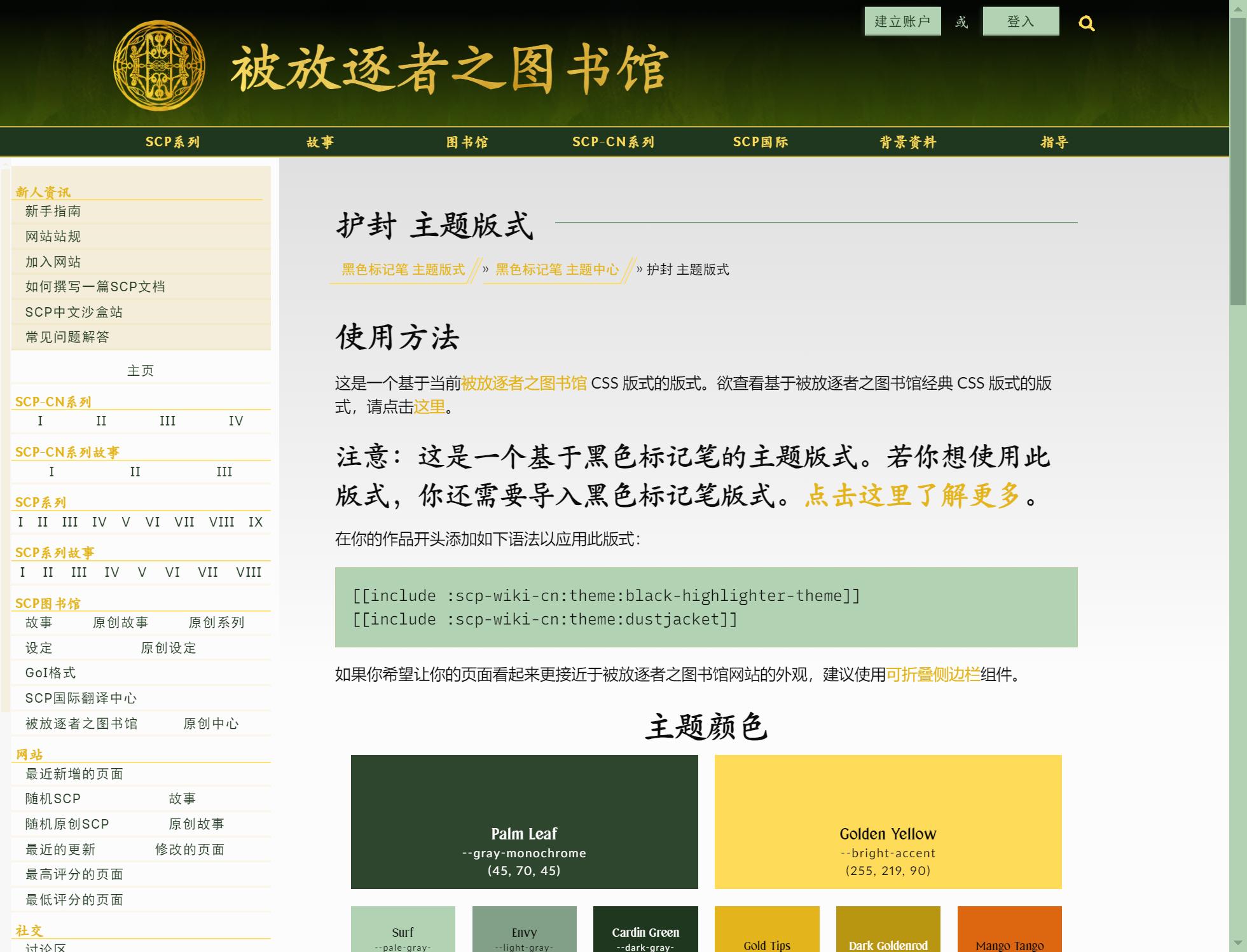1247x952 pixels.
Task: Click the magnifier search icon
Action: (x=1087, y=24)
